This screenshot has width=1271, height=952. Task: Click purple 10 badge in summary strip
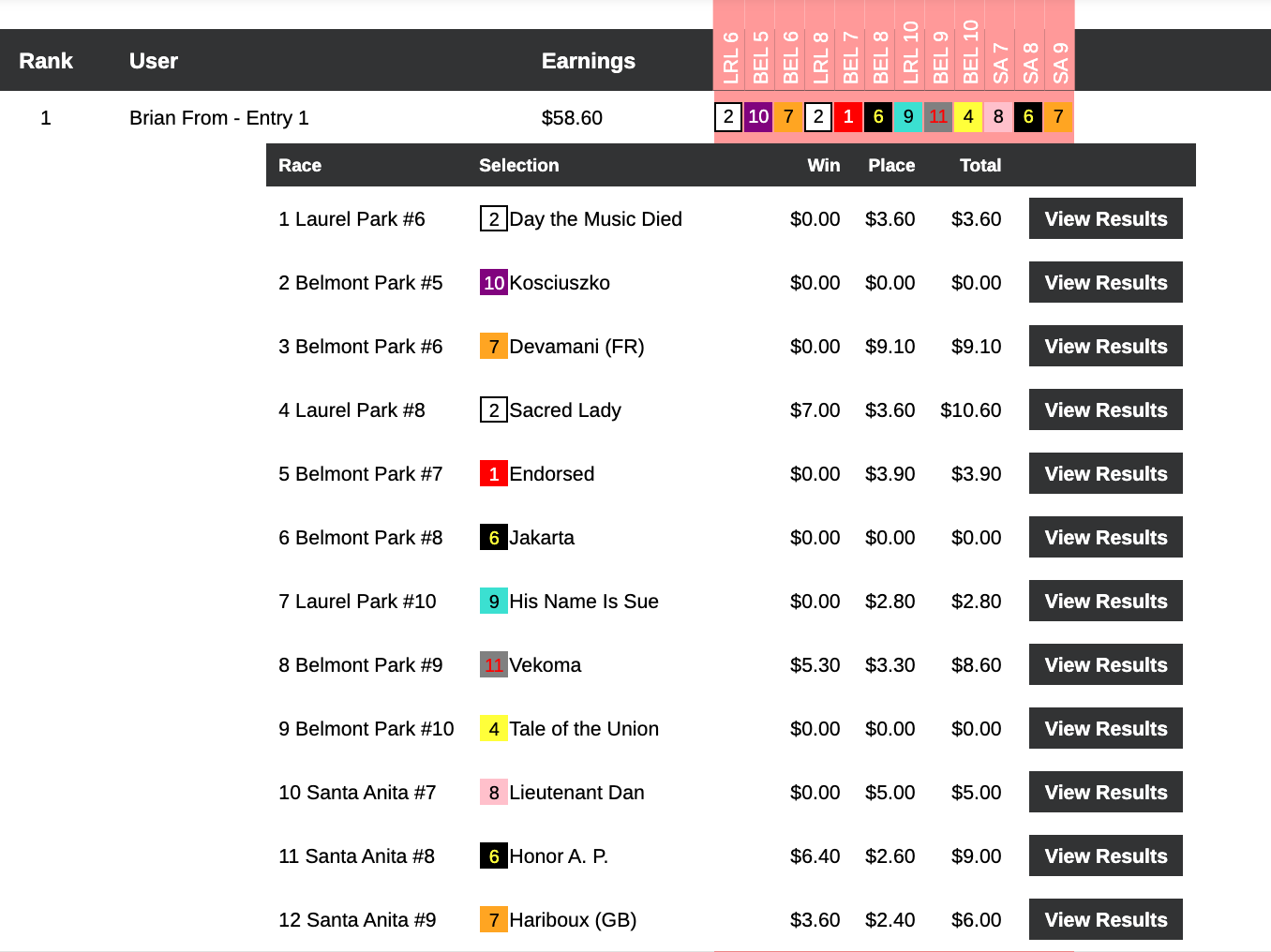[758, 117]
